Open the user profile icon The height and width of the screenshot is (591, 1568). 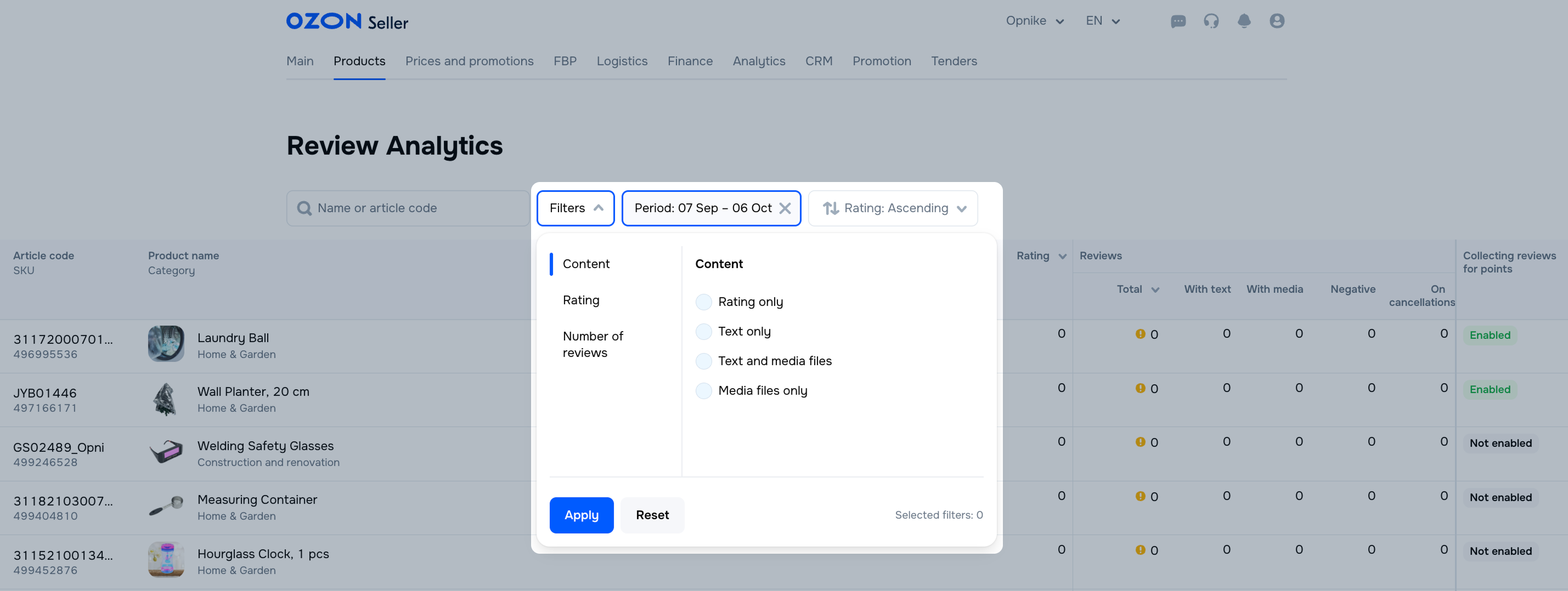(1277, 21)
